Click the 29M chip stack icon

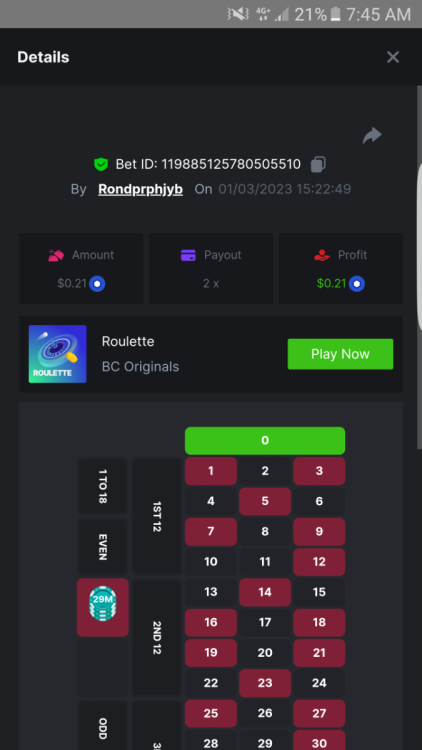tap(102, 605)
